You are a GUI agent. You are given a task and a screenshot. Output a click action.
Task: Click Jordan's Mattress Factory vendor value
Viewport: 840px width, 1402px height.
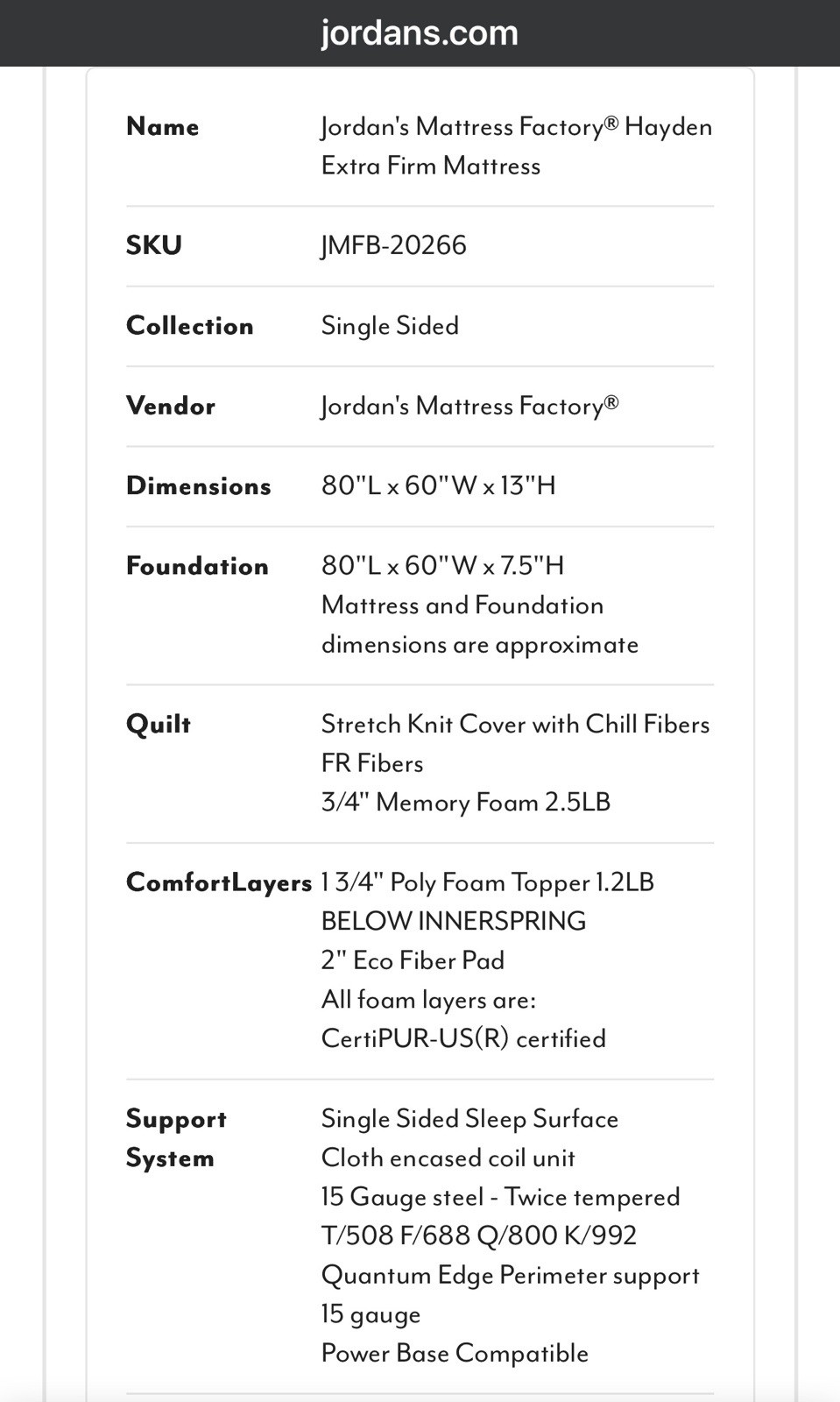pos(469,406)
